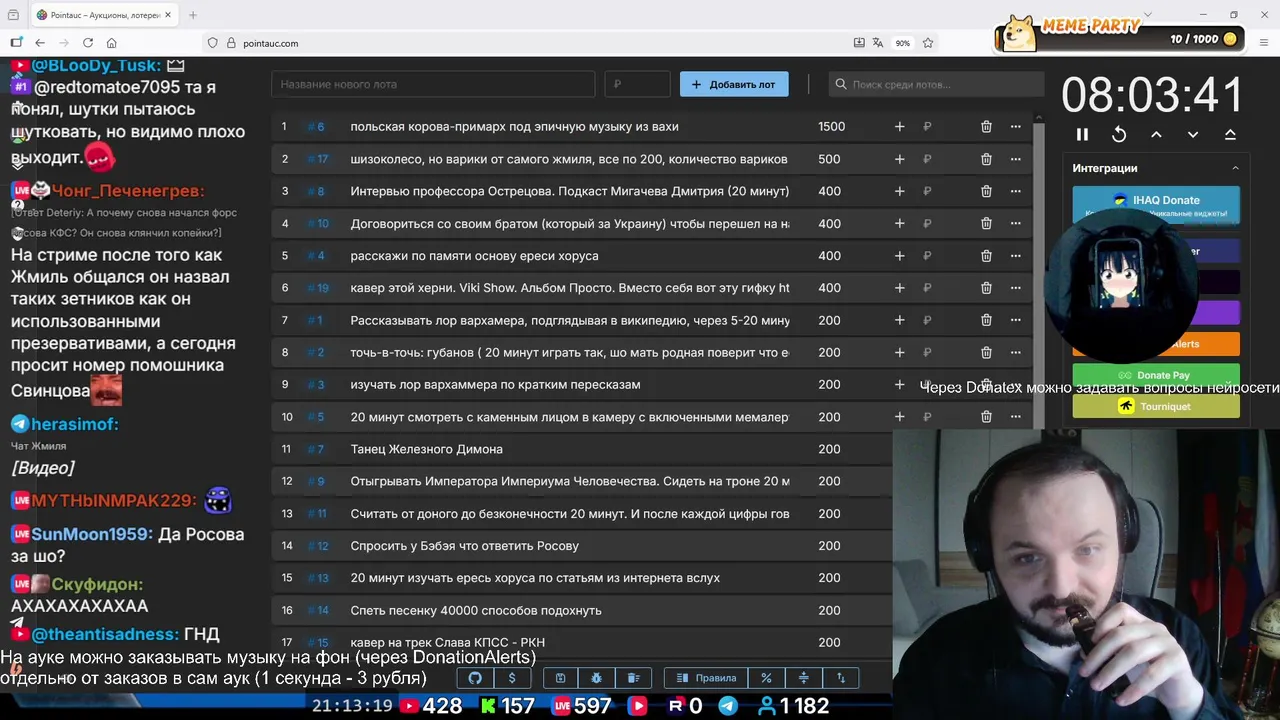
Task: Go back in browser history
Action: coord(40,43)
